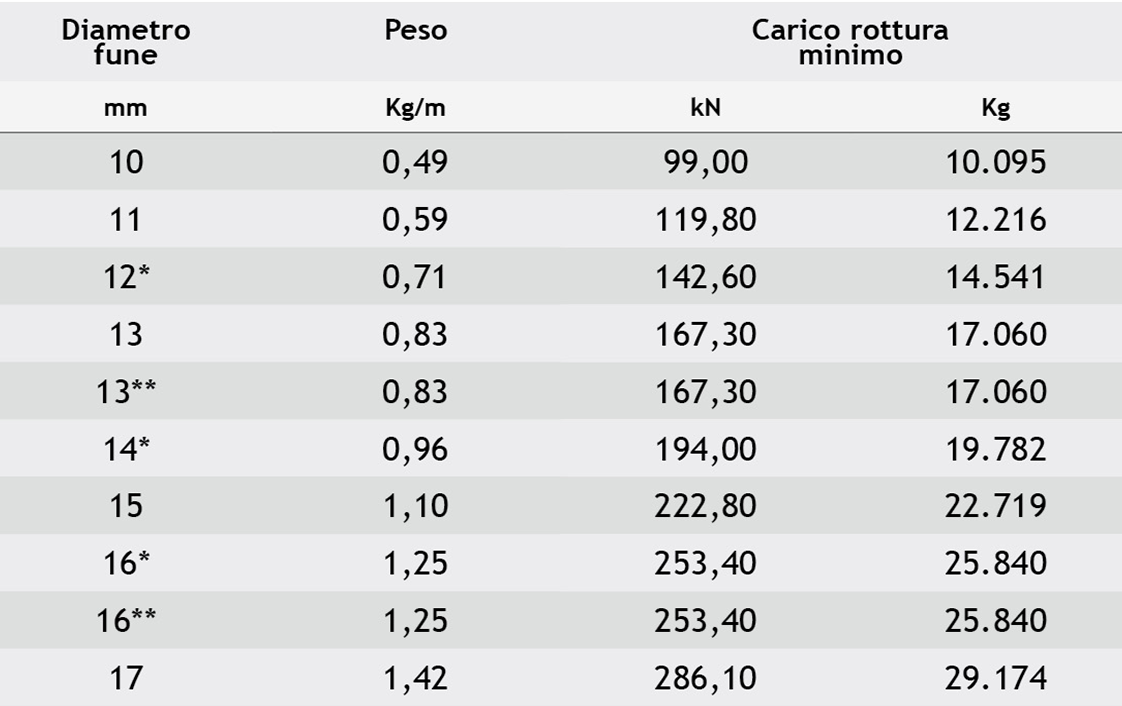Click the 119,80 kN value
Image resolution: width=1122 pixels, height=706 pixels.
click(705, 219)
